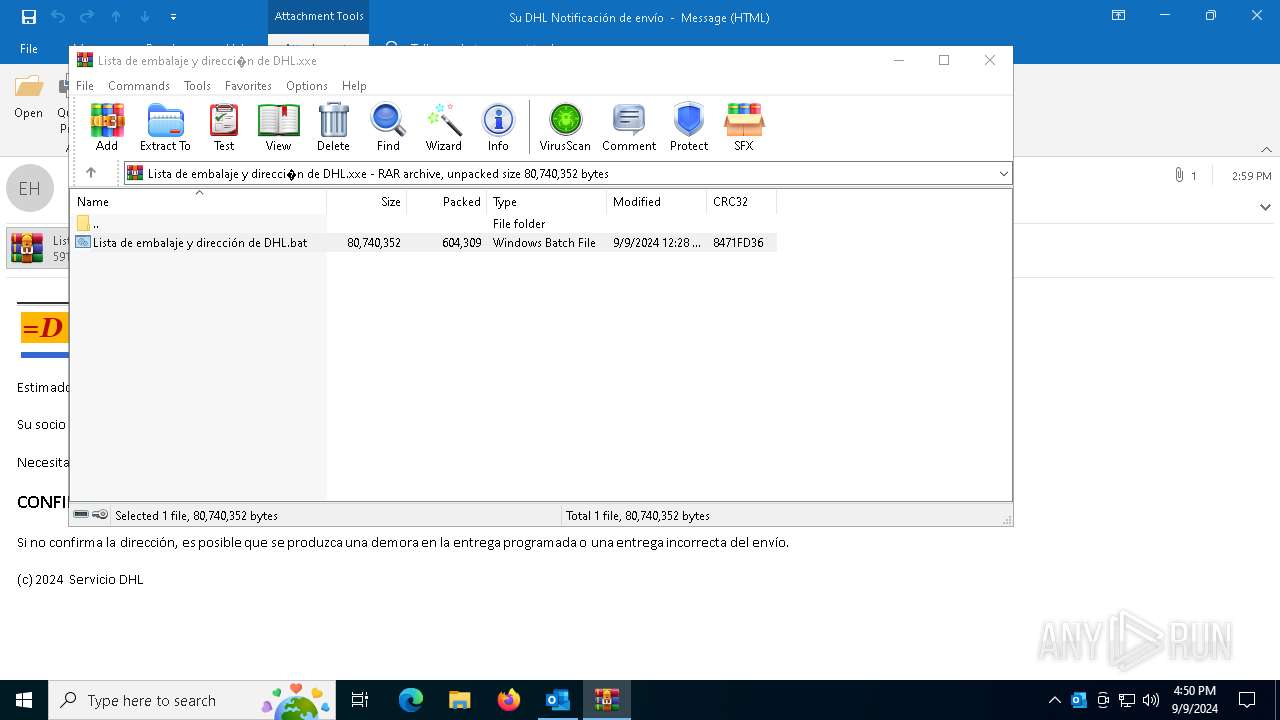Open File Explorer from the taskbar
Image resolution: width=1280 pixels, height=720 pixels.
point(459,700)
